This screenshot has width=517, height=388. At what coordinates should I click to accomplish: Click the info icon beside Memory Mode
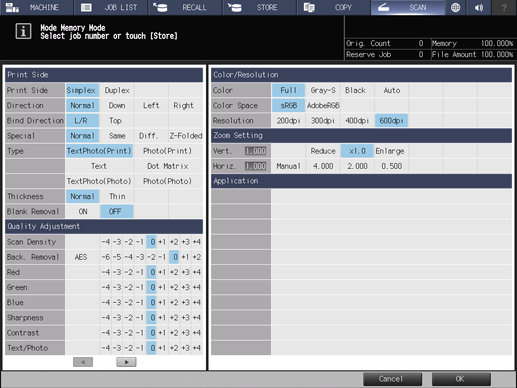23,31
